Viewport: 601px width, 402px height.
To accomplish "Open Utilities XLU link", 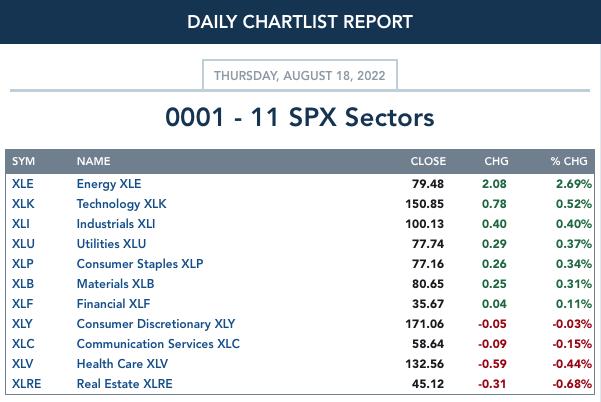I will tap(111, 244).
